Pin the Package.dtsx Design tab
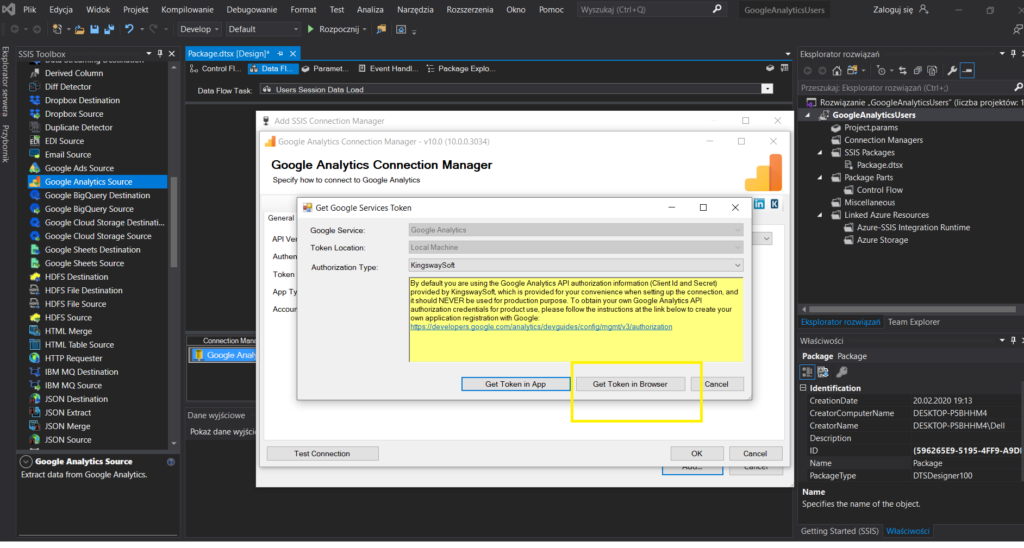Viewport: 1024px width, 548px height. [x=280, y=54]
